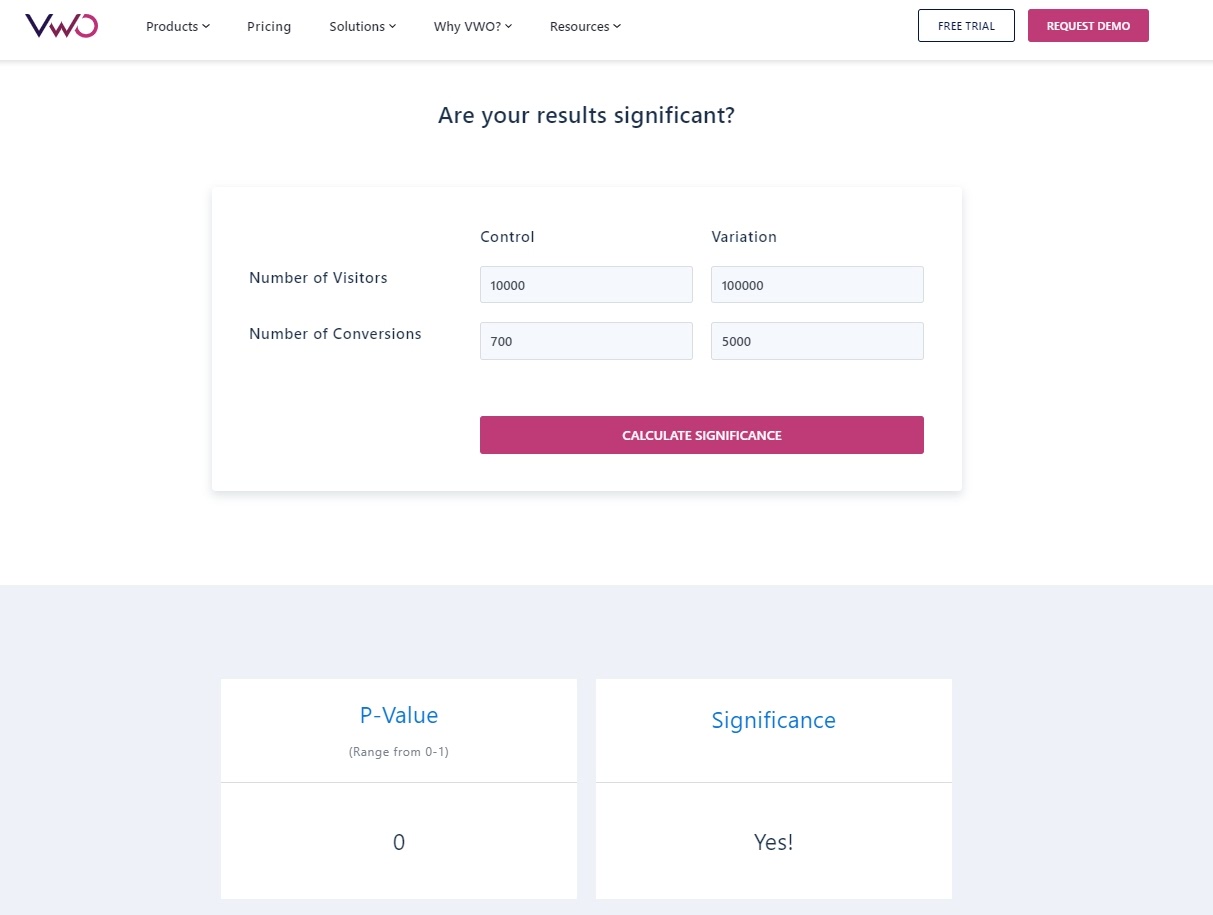Click Calculate Significance button
The image size is (1213, 915).
pyautogui.click(x=702, y=435)
